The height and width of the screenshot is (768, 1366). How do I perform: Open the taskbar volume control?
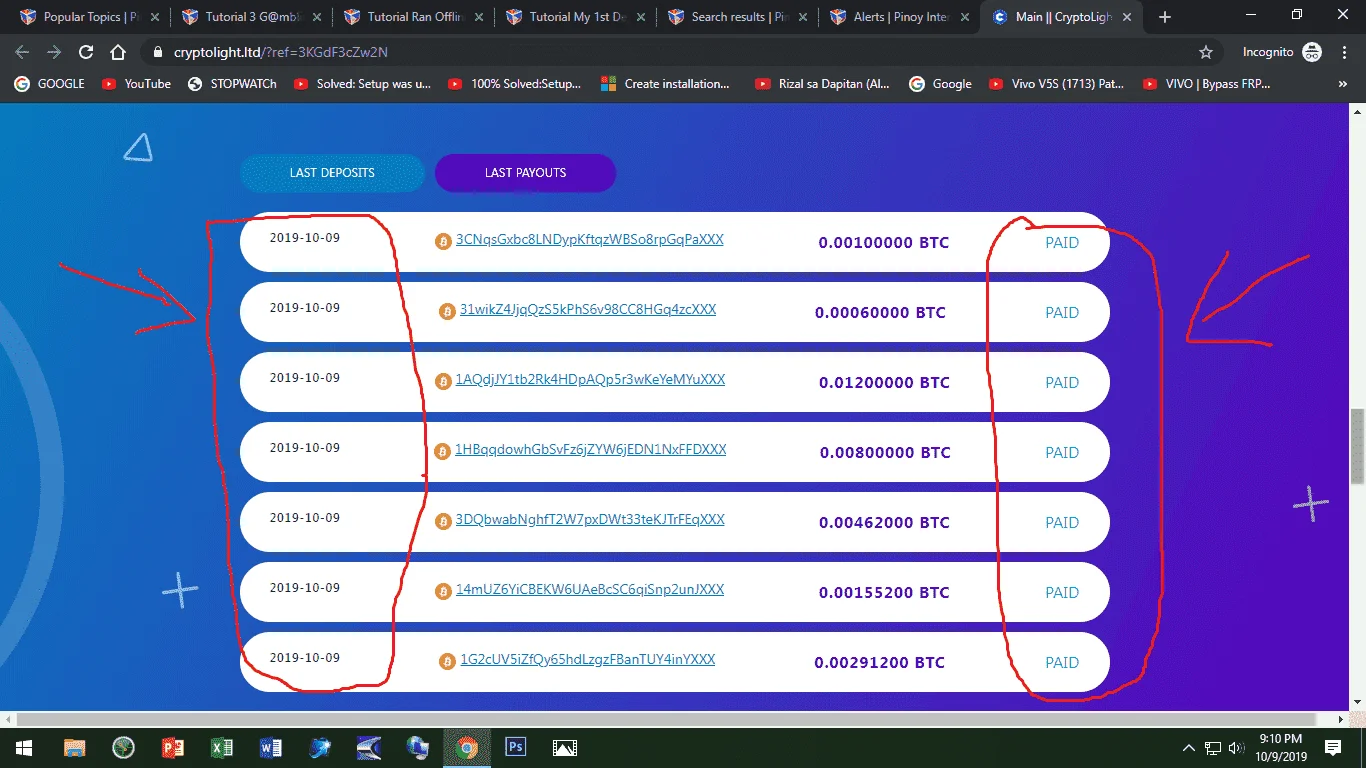click(x=1237, y=747)
